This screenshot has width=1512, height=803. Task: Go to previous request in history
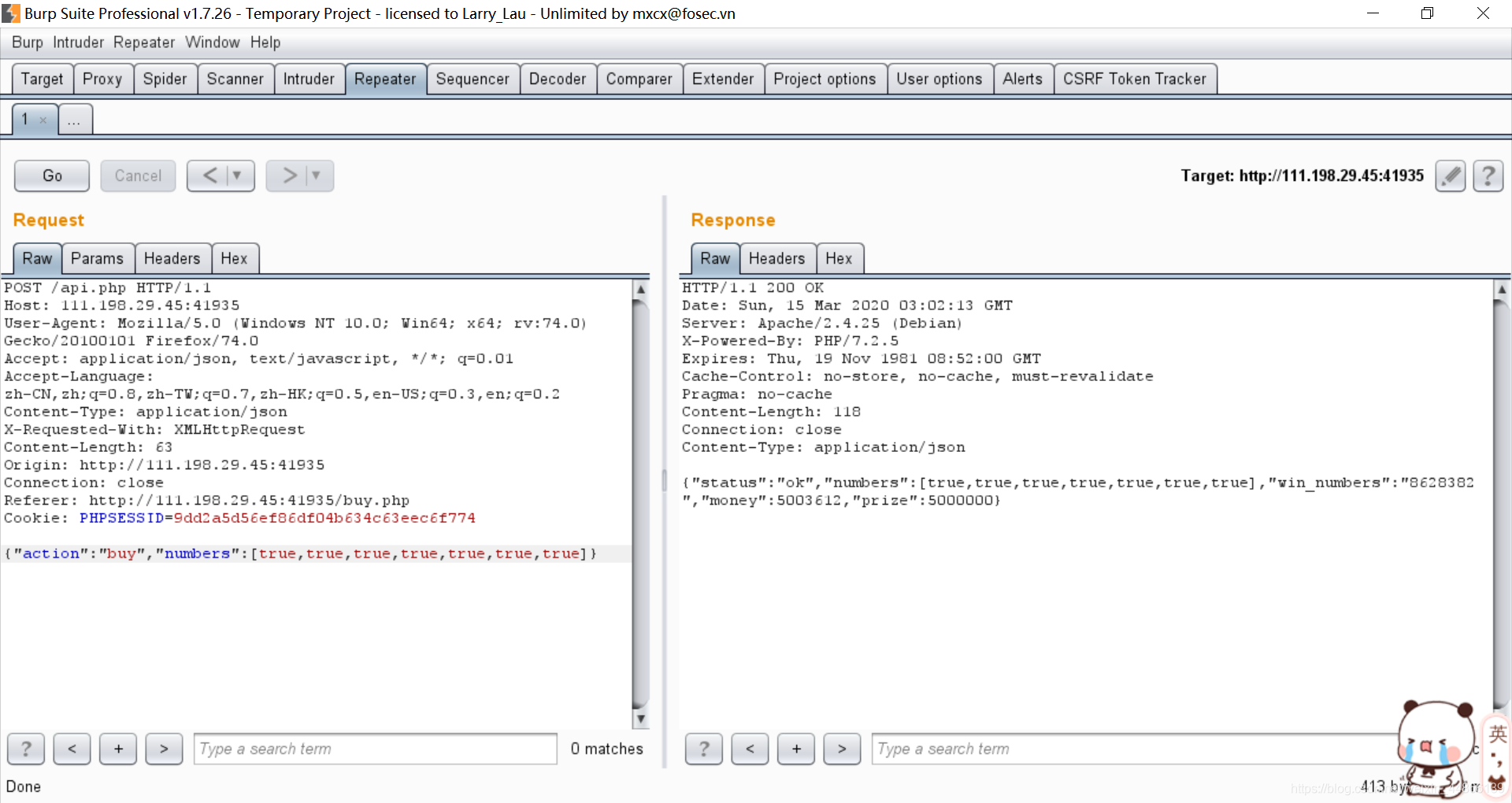210,176
